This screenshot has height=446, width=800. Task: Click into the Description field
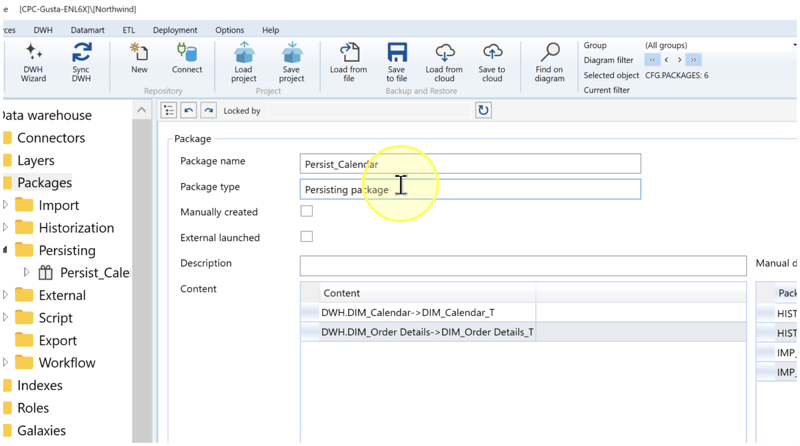pos(523,266)
